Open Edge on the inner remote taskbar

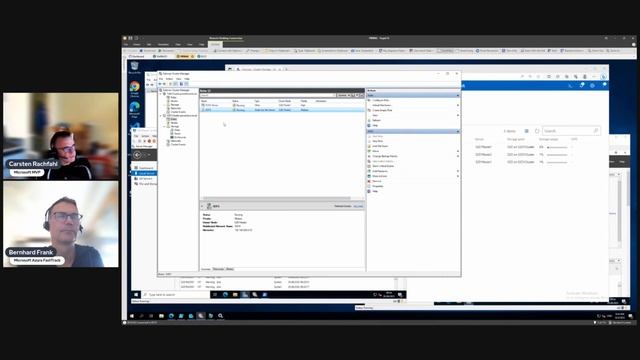point(225,294)
